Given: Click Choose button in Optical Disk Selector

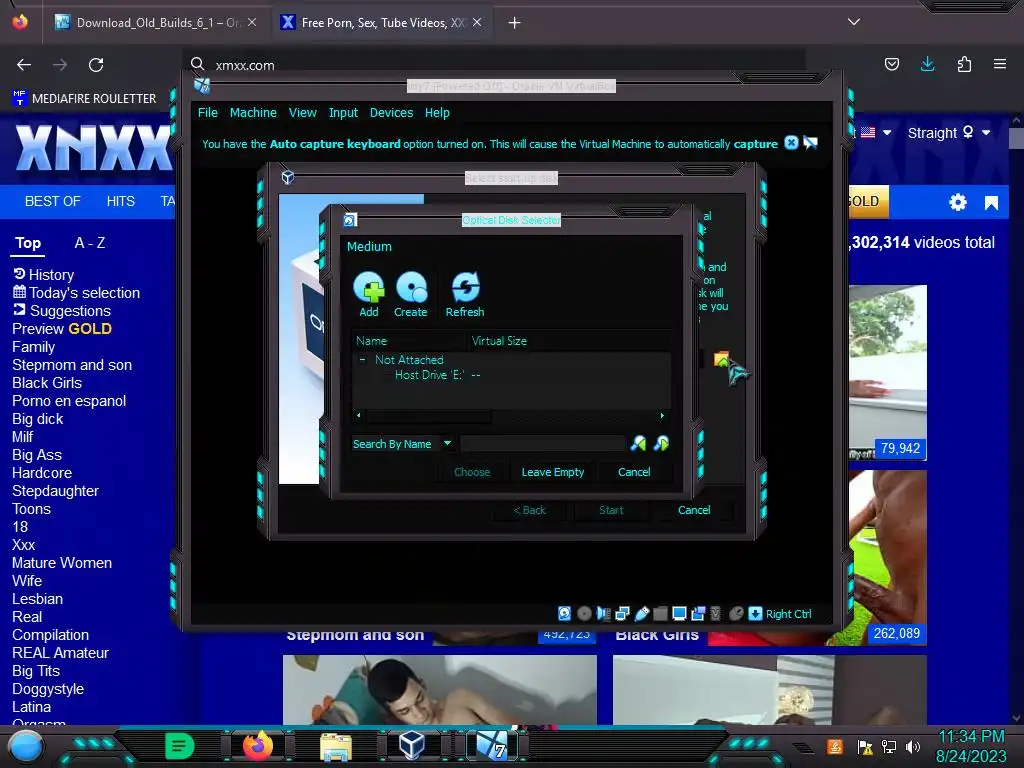Looking at the screenshot, I should (472, 472).
